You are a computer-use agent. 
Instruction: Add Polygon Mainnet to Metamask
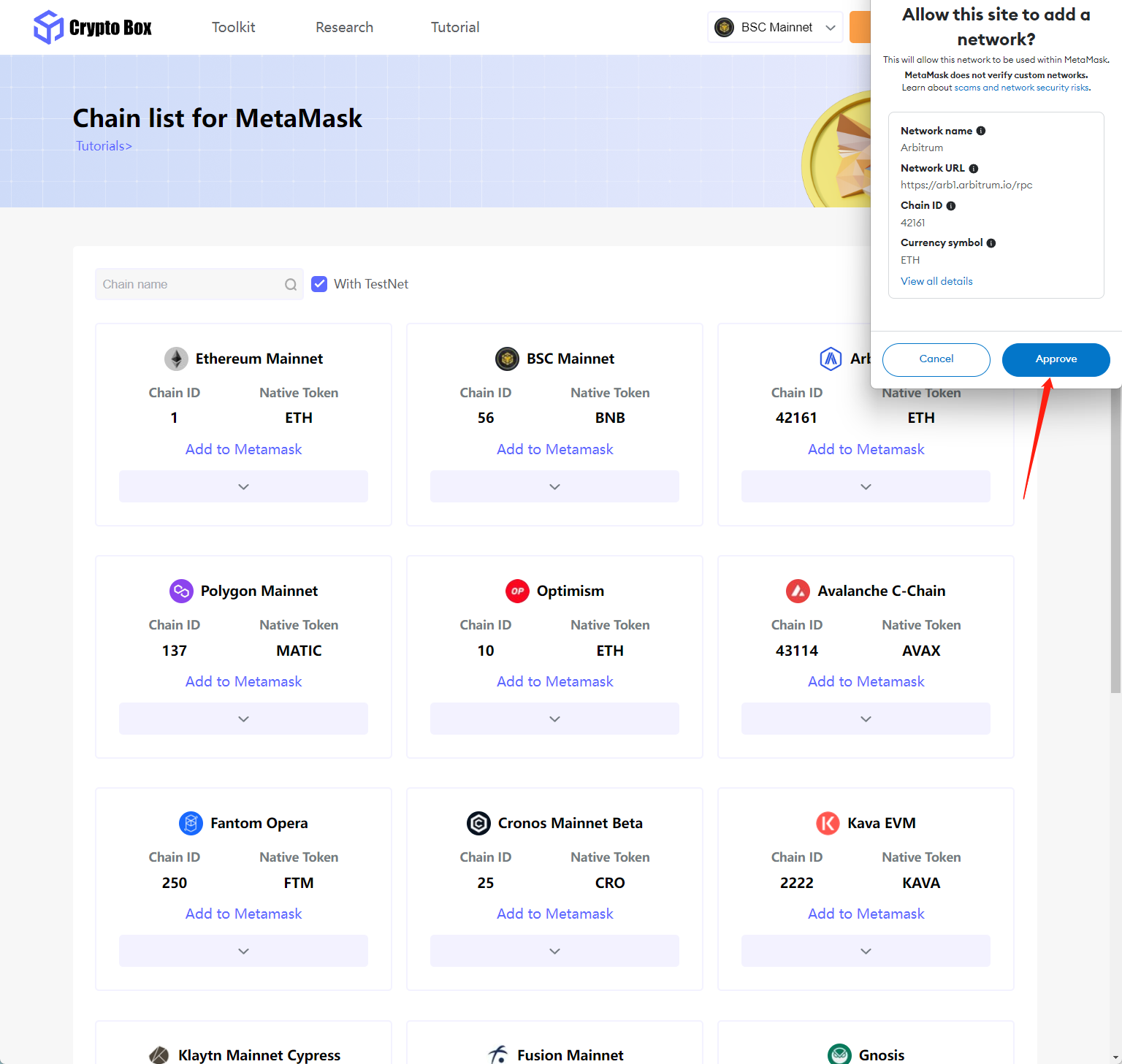click(243, 681)
